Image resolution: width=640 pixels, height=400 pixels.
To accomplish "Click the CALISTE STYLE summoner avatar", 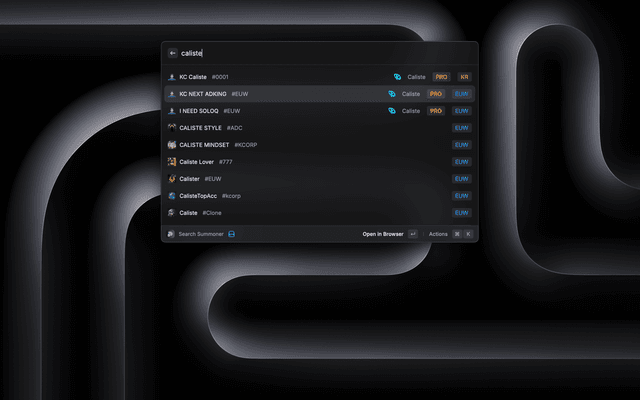I will 173,128.
